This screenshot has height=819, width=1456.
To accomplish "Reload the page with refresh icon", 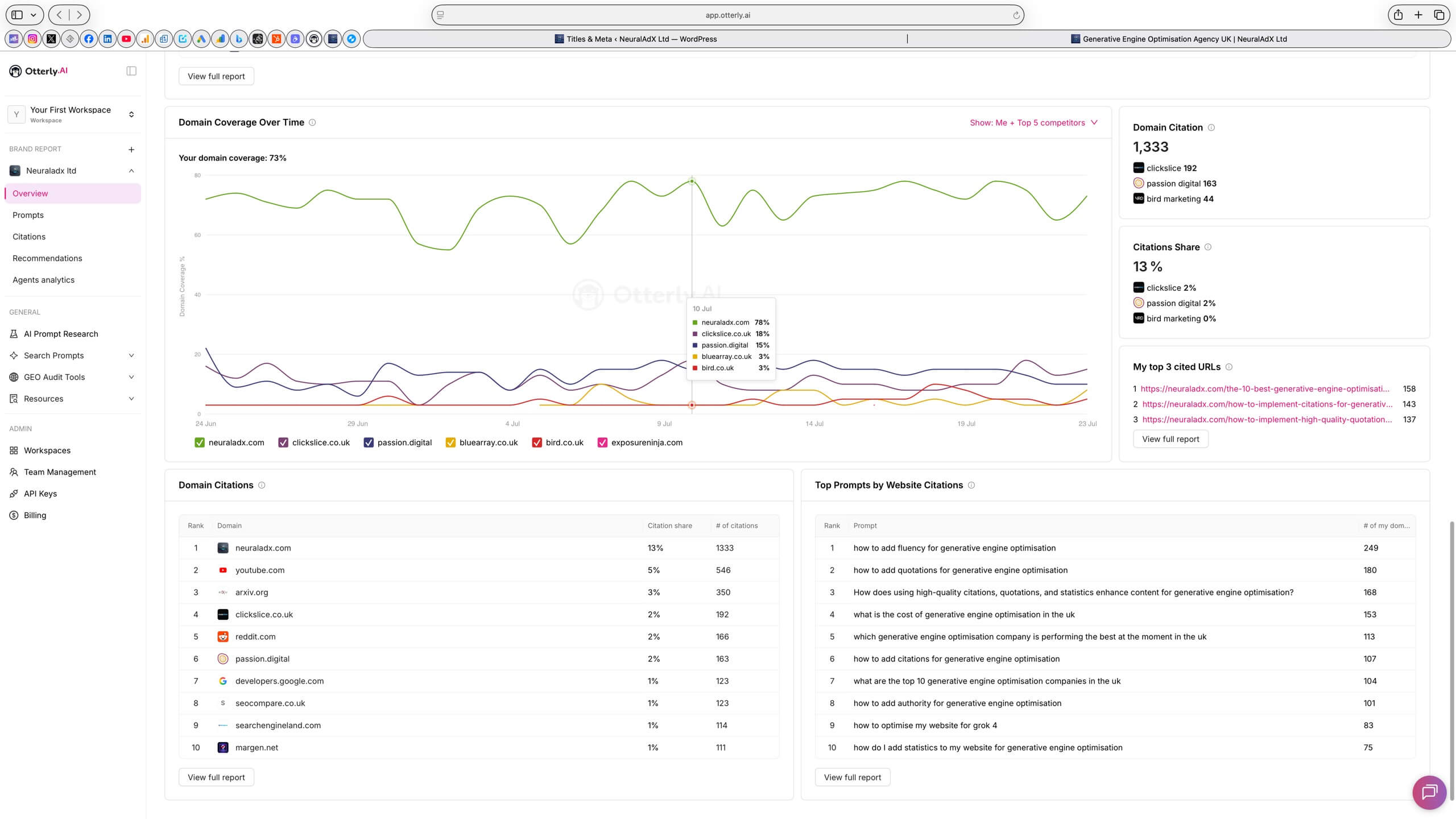I will coord(1016,15).
